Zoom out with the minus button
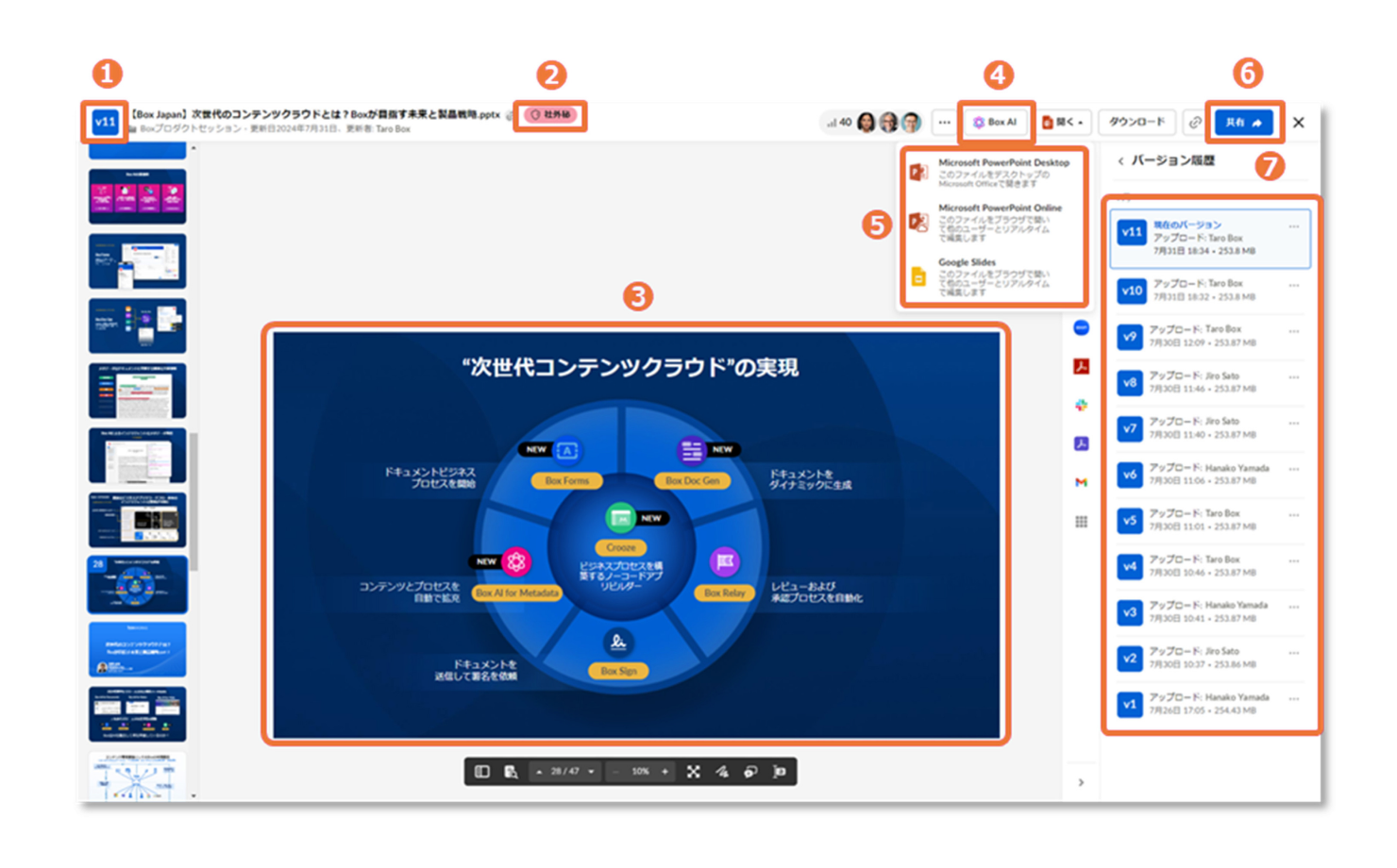Viewport: 1397px width, 868px height. [615, 772]
